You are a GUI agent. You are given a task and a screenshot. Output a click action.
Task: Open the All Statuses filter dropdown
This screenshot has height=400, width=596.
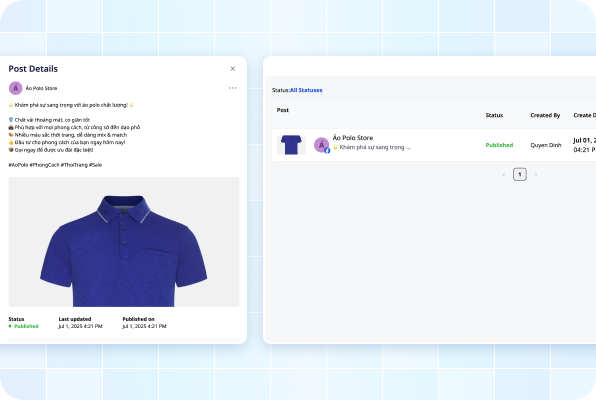(306, 90)
